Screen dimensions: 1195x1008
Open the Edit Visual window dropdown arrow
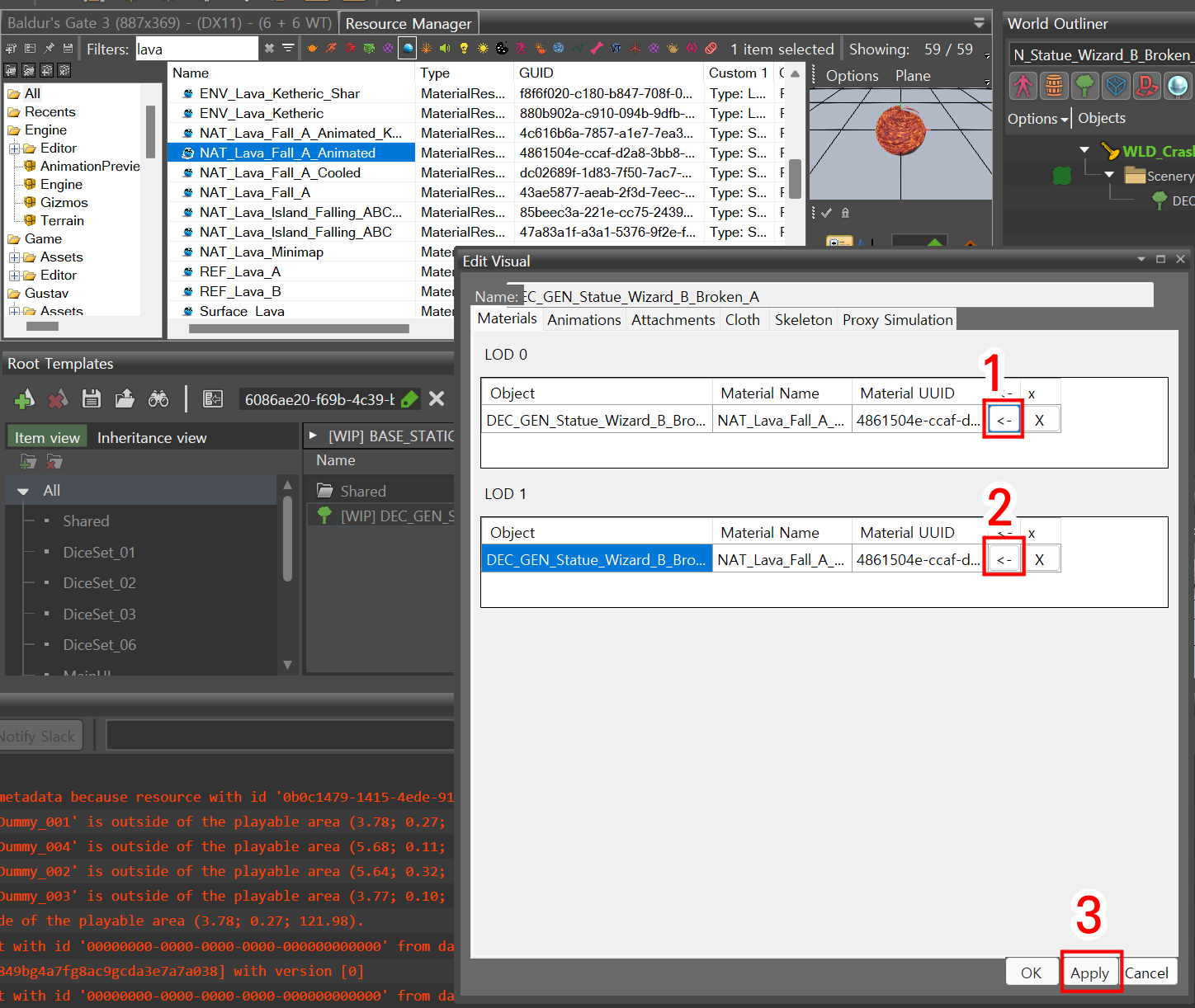coord(1141,259)
